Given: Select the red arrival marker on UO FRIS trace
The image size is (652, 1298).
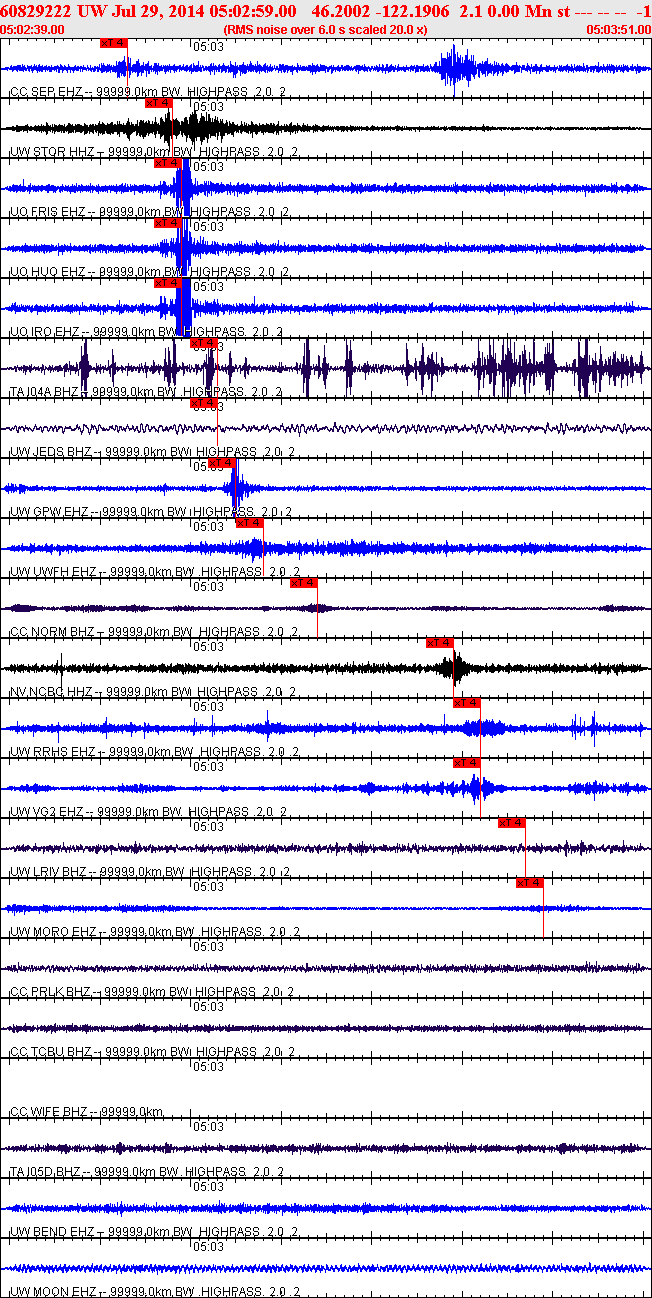Looking at the screenshot, I should 168,163.
